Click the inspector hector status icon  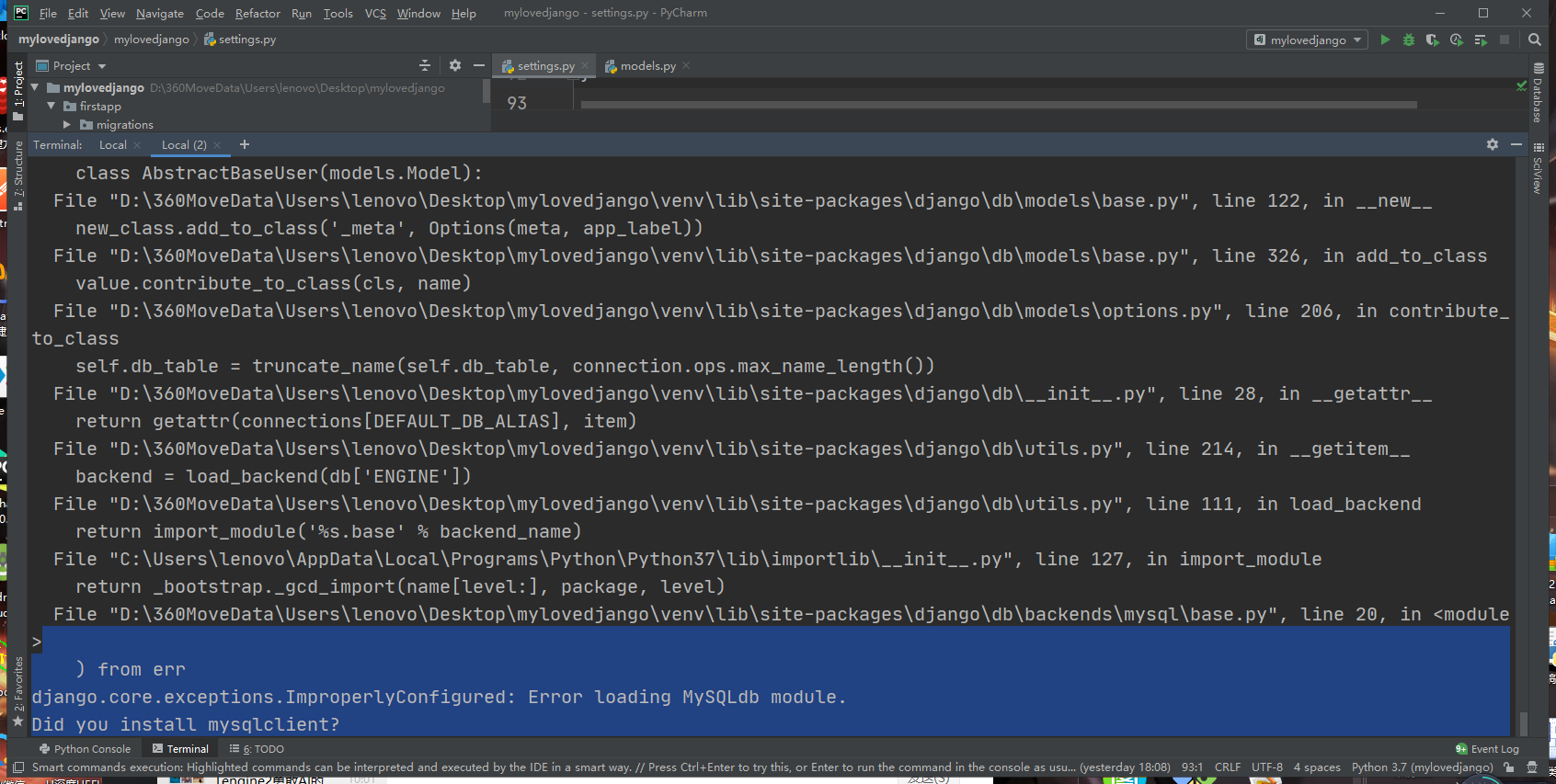pos(1532,767)
